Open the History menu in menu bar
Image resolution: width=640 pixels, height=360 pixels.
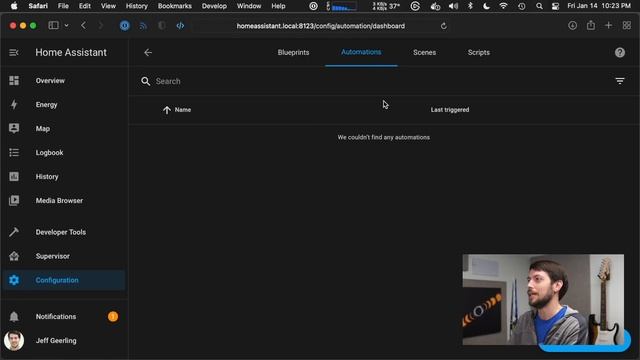(x=136, y=6)
